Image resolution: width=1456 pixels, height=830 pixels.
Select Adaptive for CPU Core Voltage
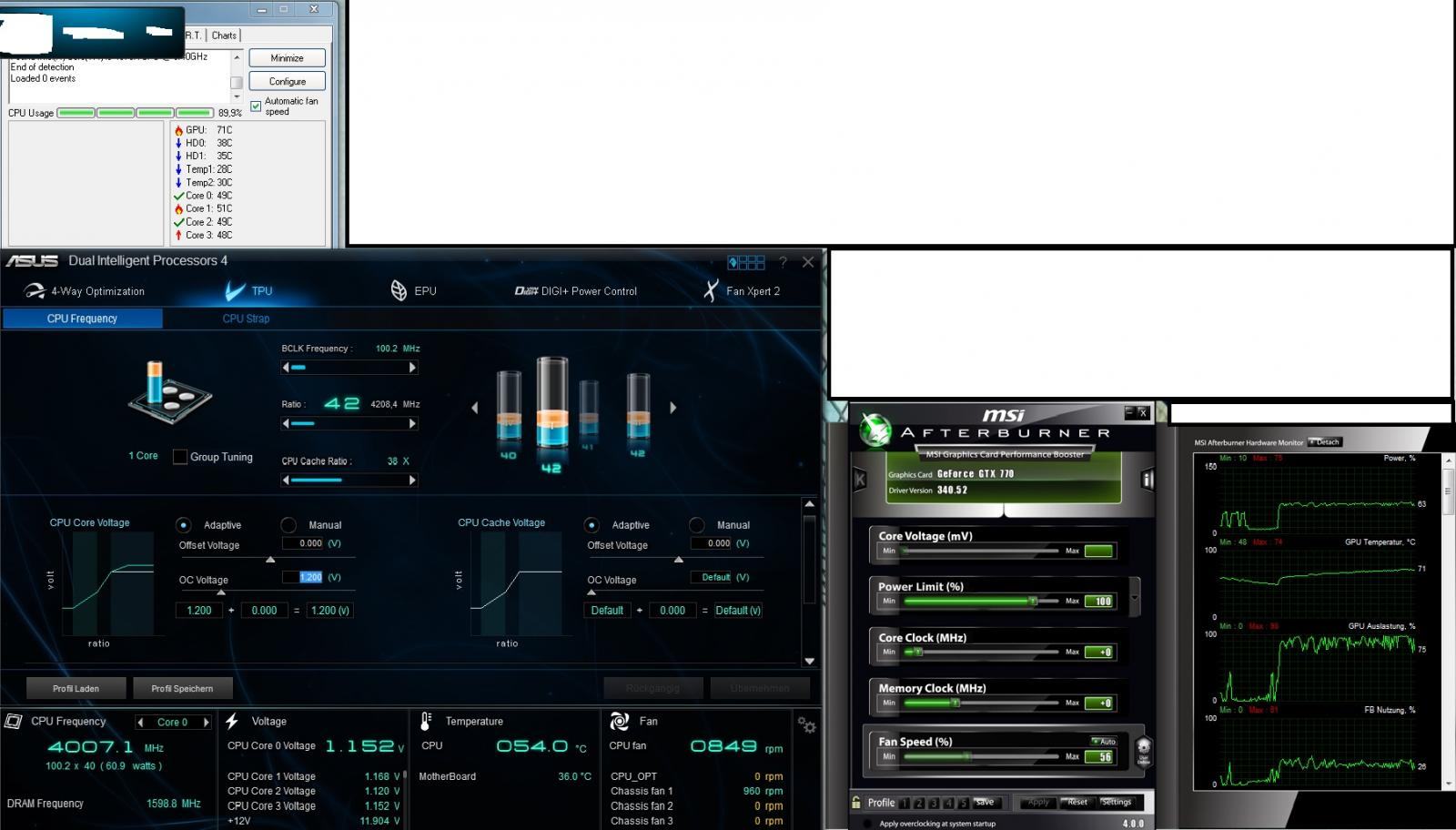click(x=184, y=525)
